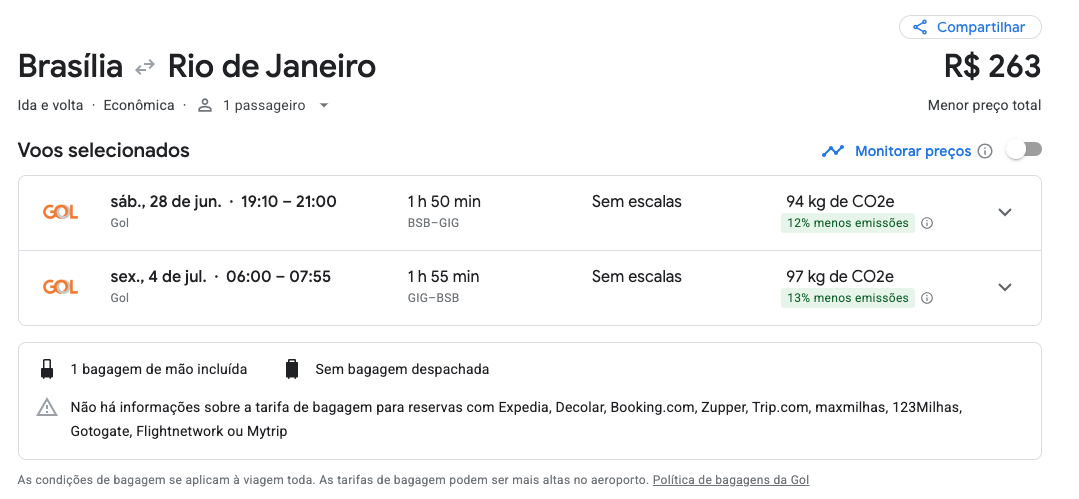The height and width of the screenshot is (499, 1079).
Task: Click the info icon next to Monitorar preços
Action: [985, 151]
